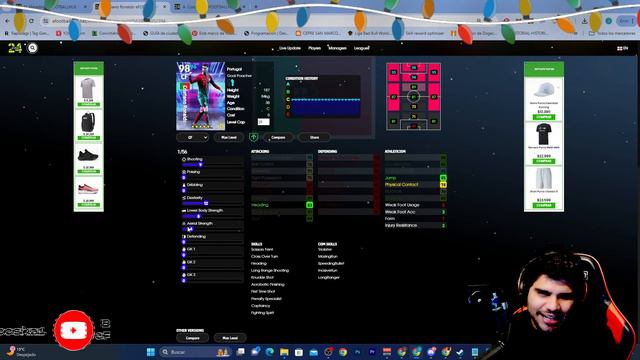This screenshot has width=640, height=360.
Task: Click the GK 3 slider handle
Action: point(184,281)
